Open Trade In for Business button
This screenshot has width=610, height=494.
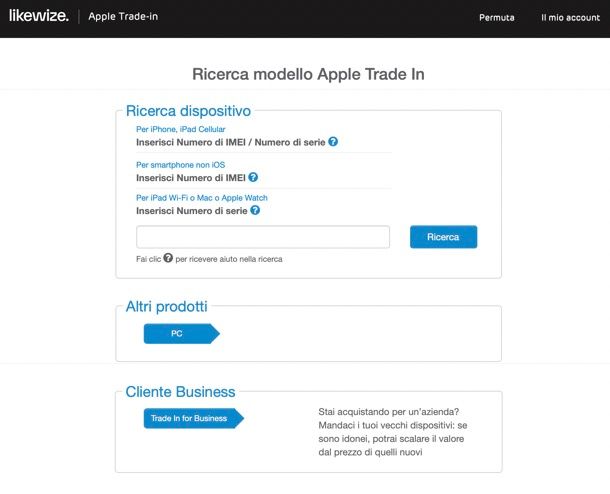pyautogui.click(x=194, y=419)
